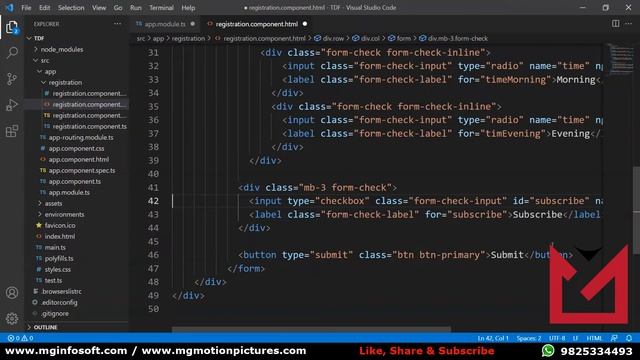The image size is (640, 360).
Task: Open the Run menu
Action: click(x=136, y=8)
